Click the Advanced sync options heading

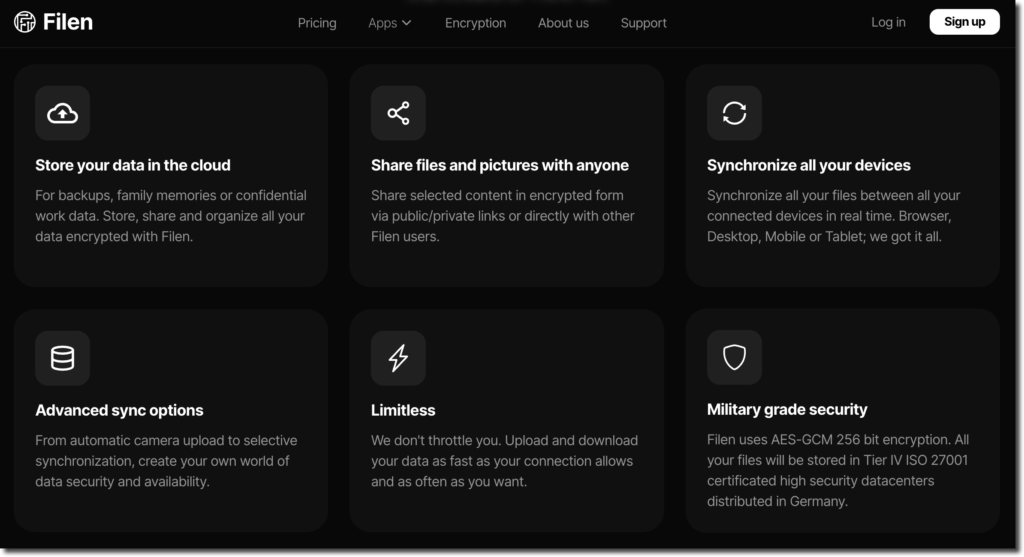point(119,410)
